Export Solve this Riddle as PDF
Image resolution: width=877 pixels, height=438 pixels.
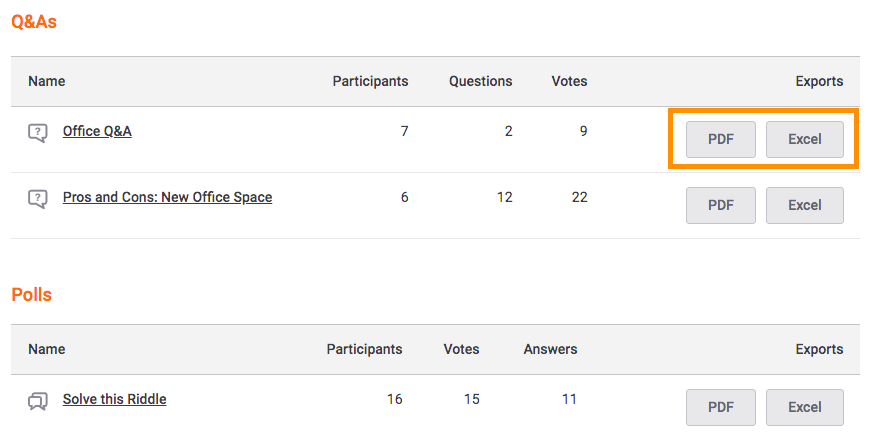tap(720, 407)
